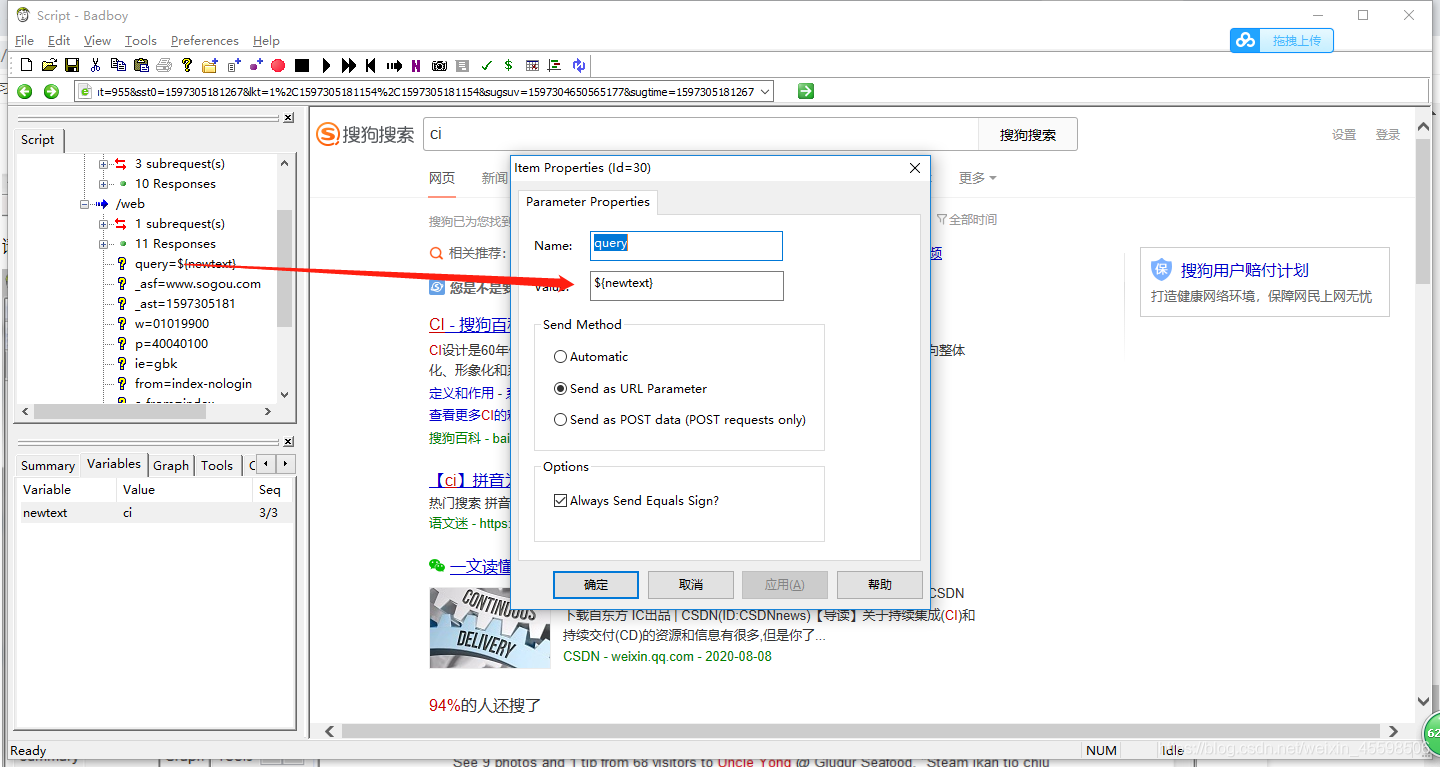Click the blue refresh arrows toolbar icon
The image size is (1440, 767).
pyautogui.click(x=578, y=65)
